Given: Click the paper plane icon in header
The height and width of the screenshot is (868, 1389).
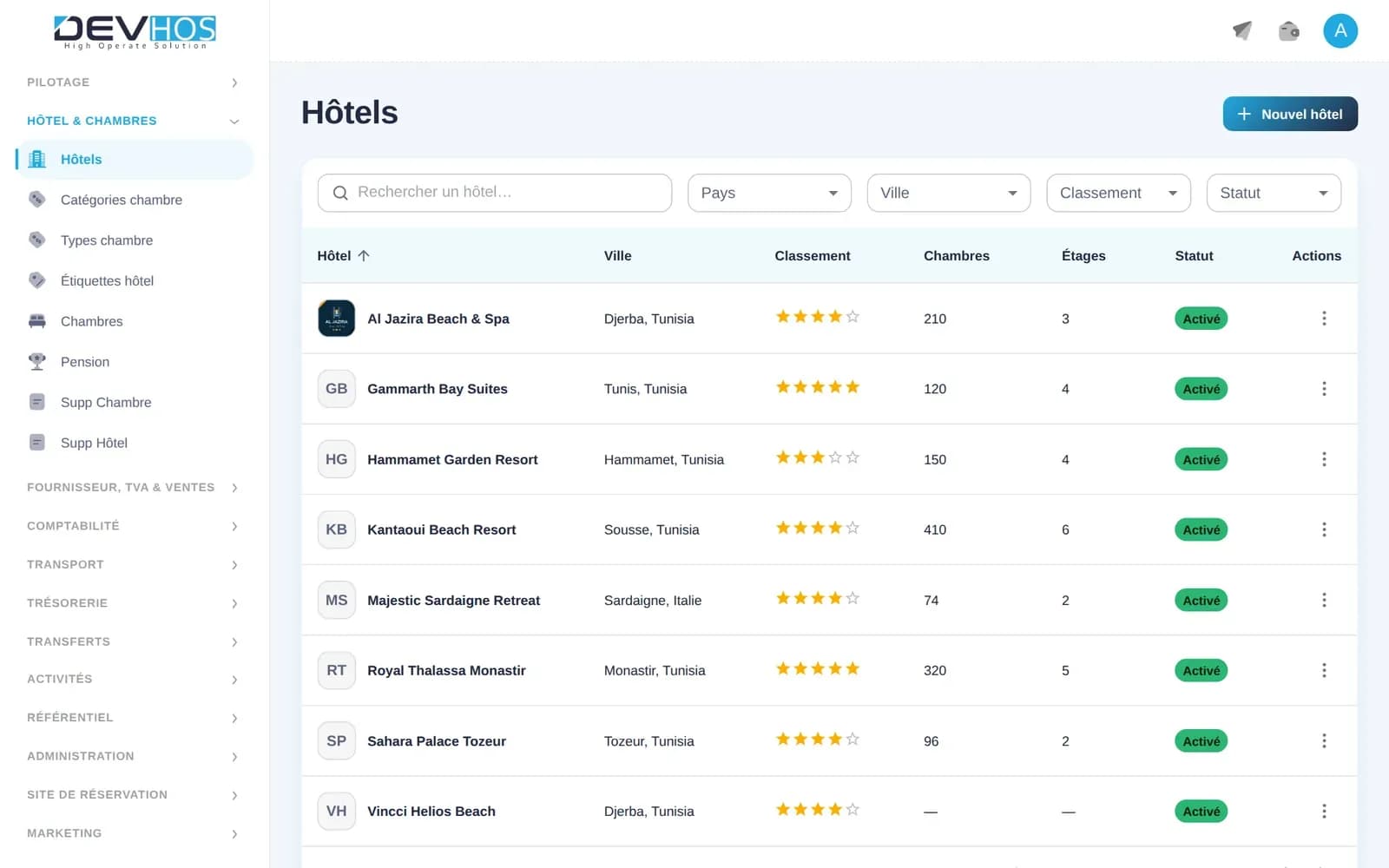Looking at the screenshot, I should pyautogui.click(x=1242, y=31).
